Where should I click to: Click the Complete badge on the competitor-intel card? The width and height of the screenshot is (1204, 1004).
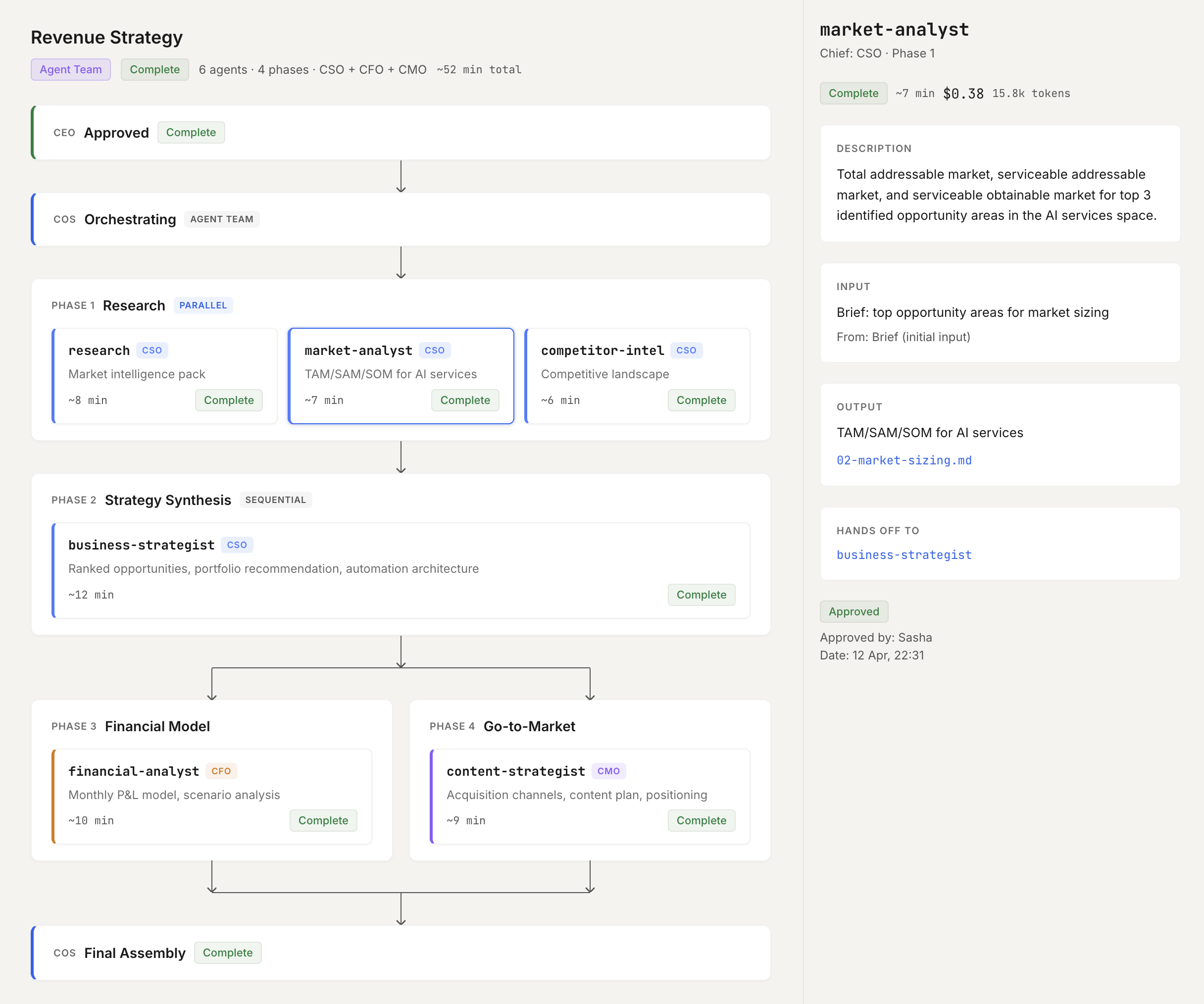(701, 400)
